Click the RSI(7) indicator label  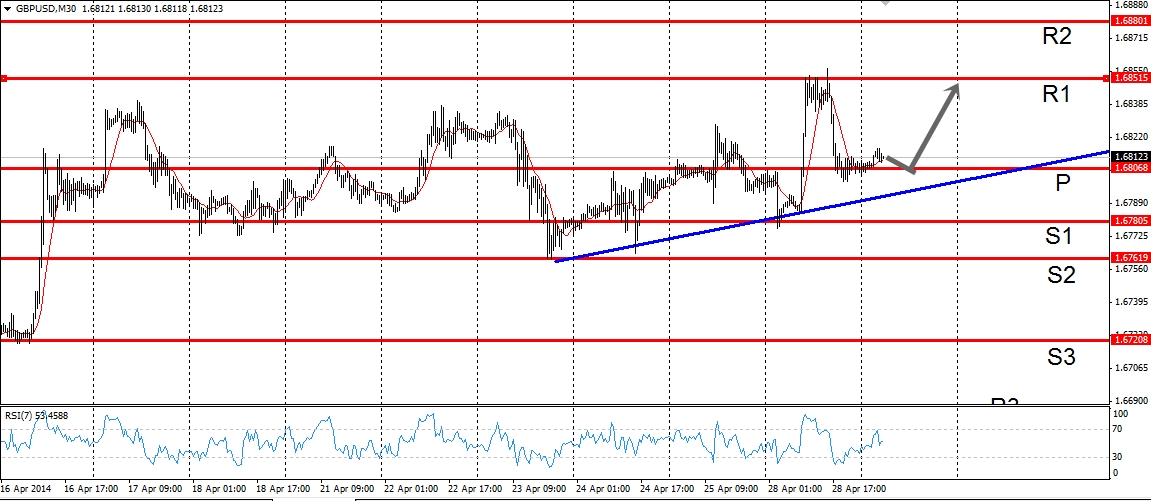(36, 415)
